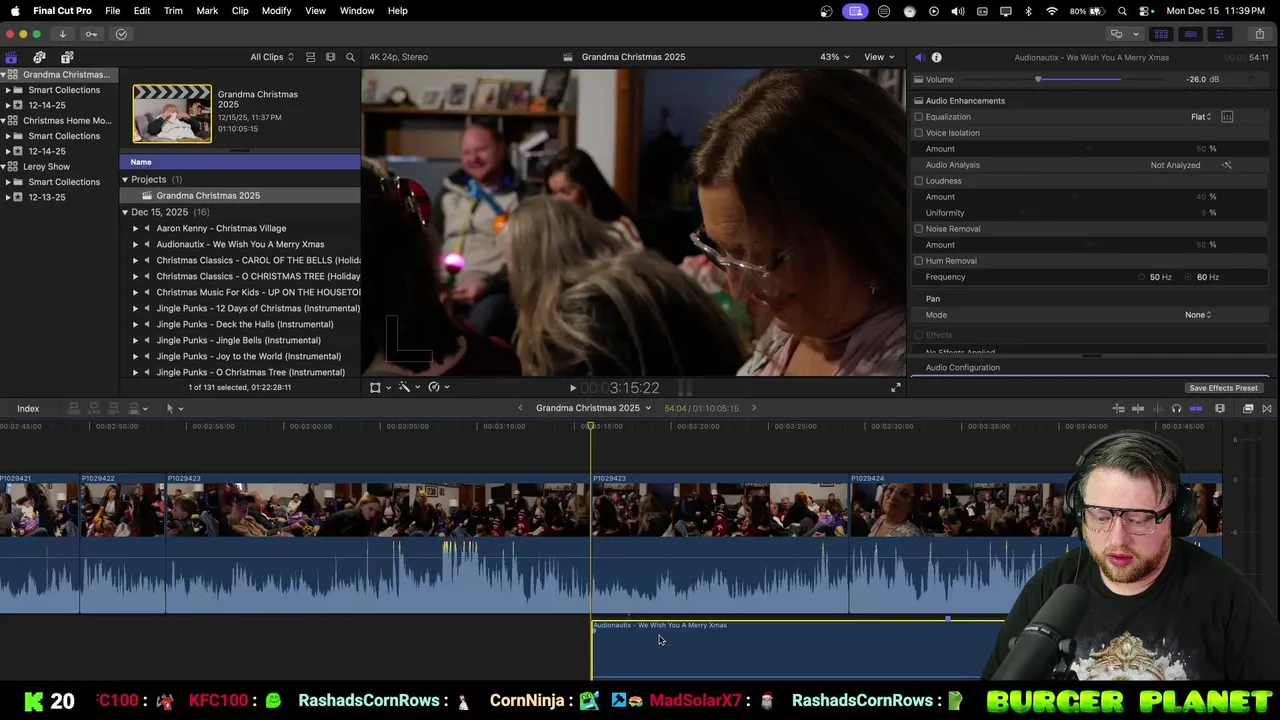The height and width of the screenshot is (720, 1280).
Task: Open the timeline Index button
Action: pos(28,408)
